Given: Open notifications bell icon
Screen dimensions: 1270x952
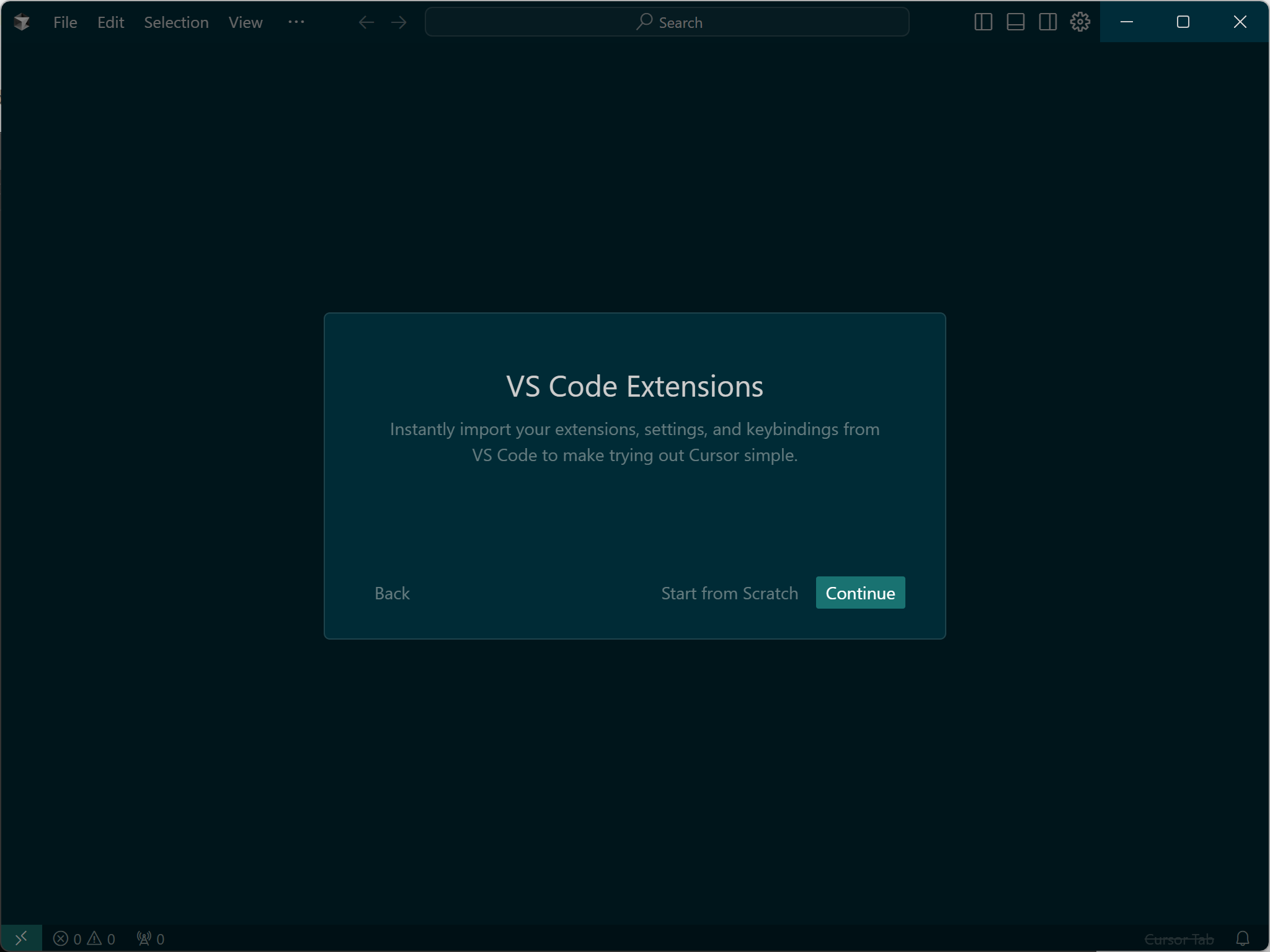Looking at the screenshot, I should point(1243,939).
